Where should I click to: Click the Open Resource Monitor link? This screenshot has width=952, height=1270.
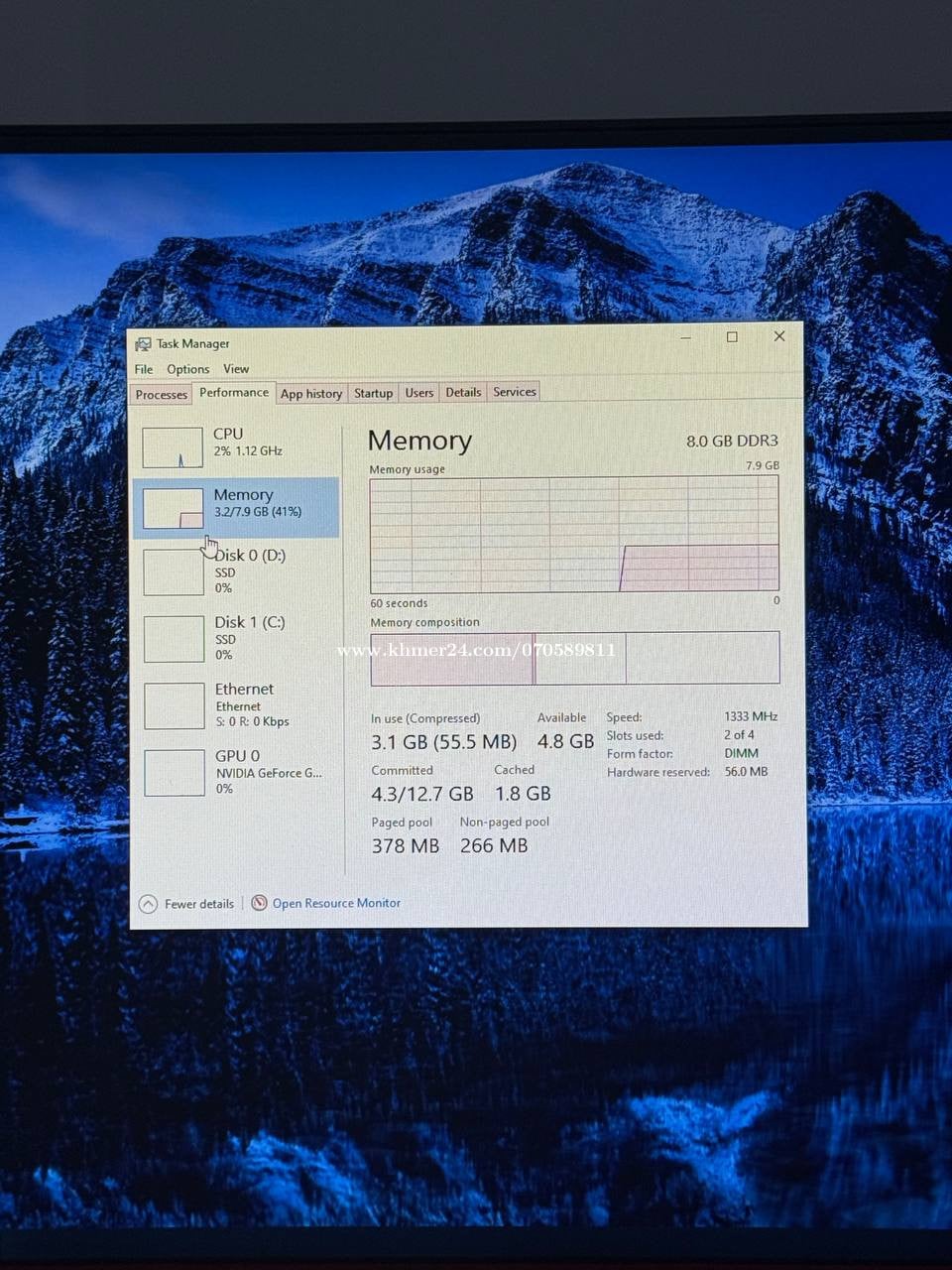pyautogui.click(x=336, y=903)
